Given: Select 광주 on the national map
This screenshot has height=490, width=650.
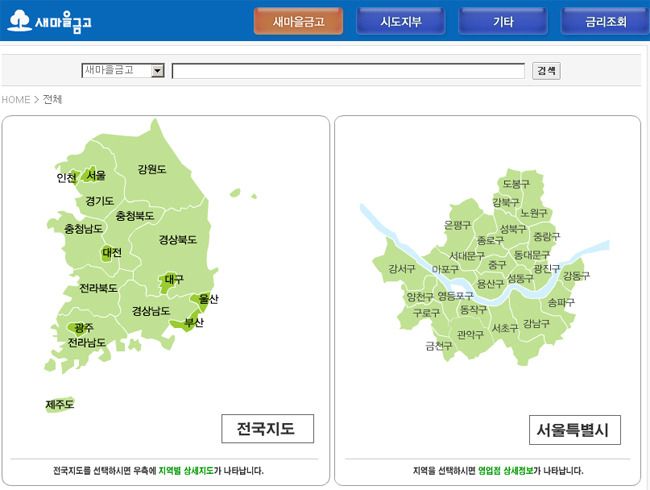Looking at the screenshot, I should pyautogui.click(x=84, y=328).
